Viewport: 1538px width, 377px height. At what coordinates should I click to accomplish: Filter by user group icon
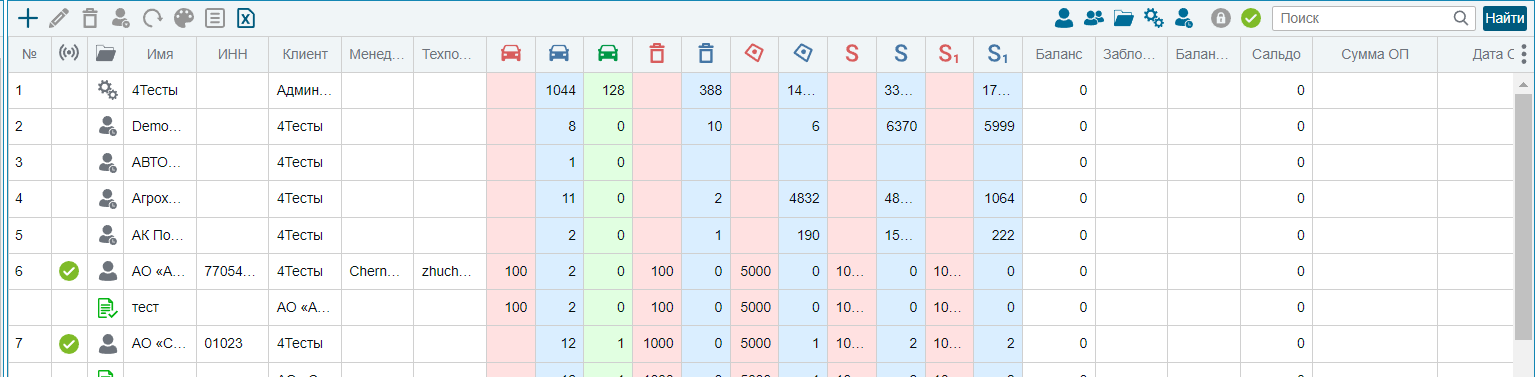1094,17
